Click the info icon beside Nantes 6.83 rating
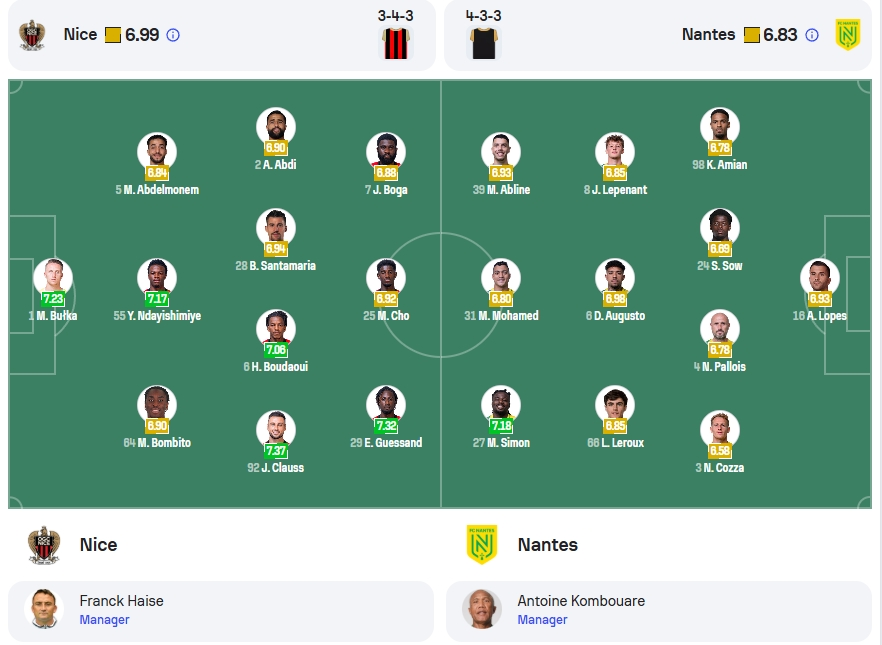 [812, 35]
